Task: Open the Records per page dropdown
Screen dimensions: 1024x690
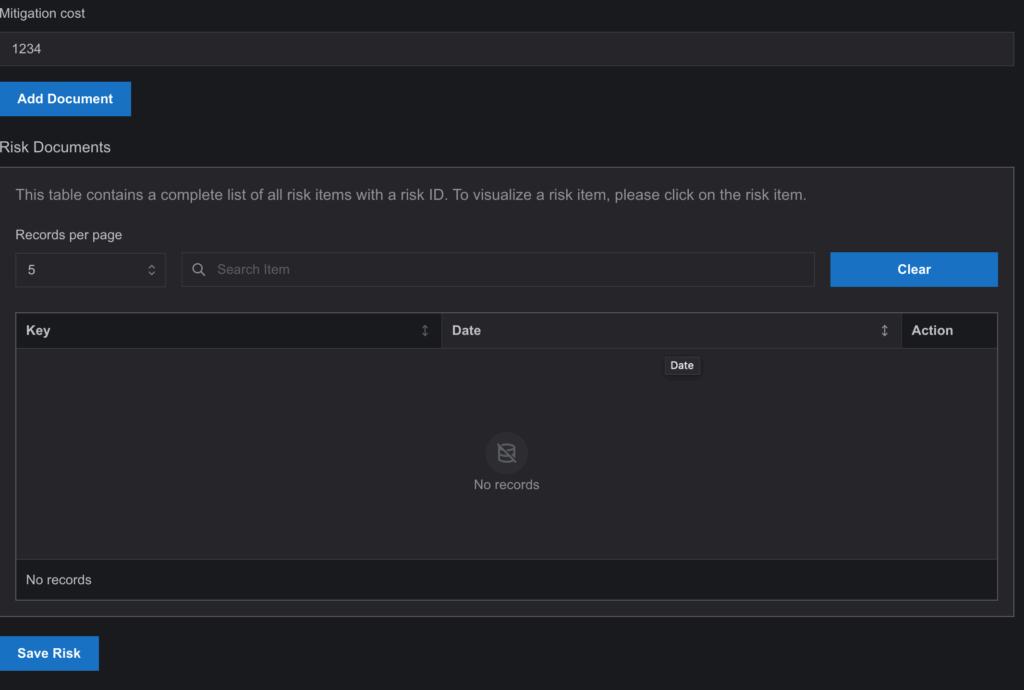Action: coord(91,270)
